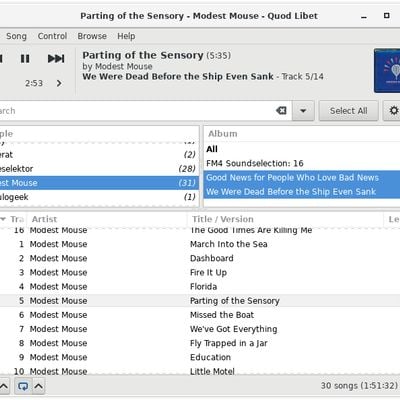
Task: Click the Album pane header
Action: pos(302,134)
